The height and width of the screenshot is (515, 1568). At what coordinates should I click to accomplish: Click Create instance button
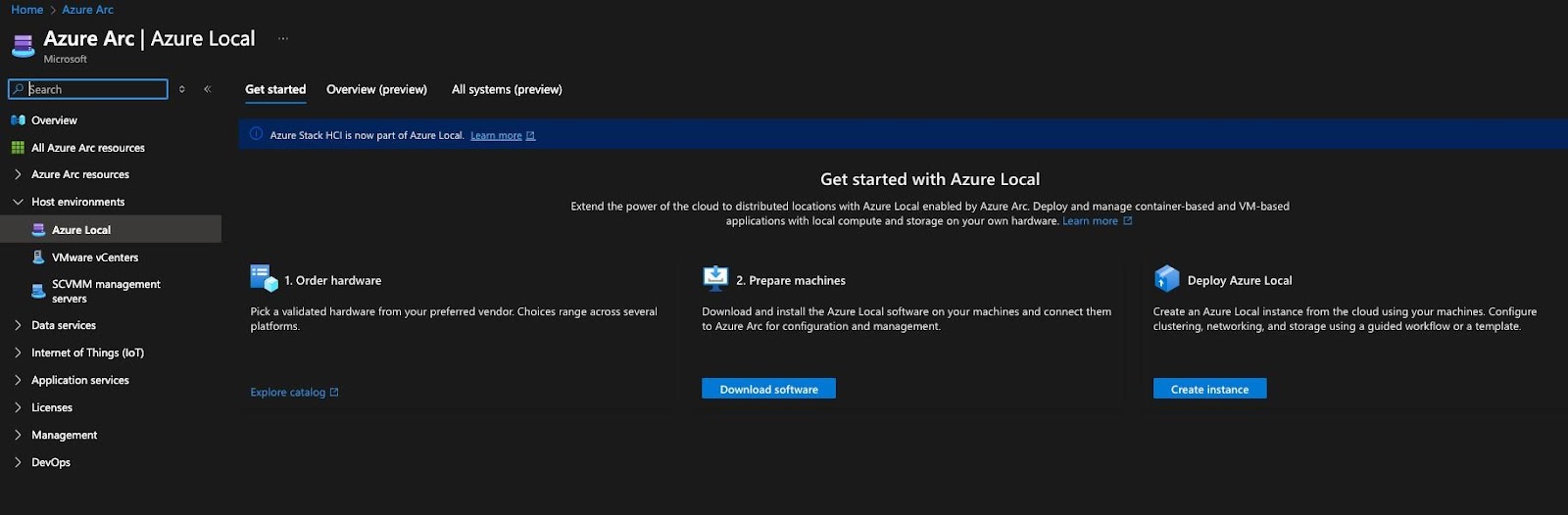click(1209, 389)
